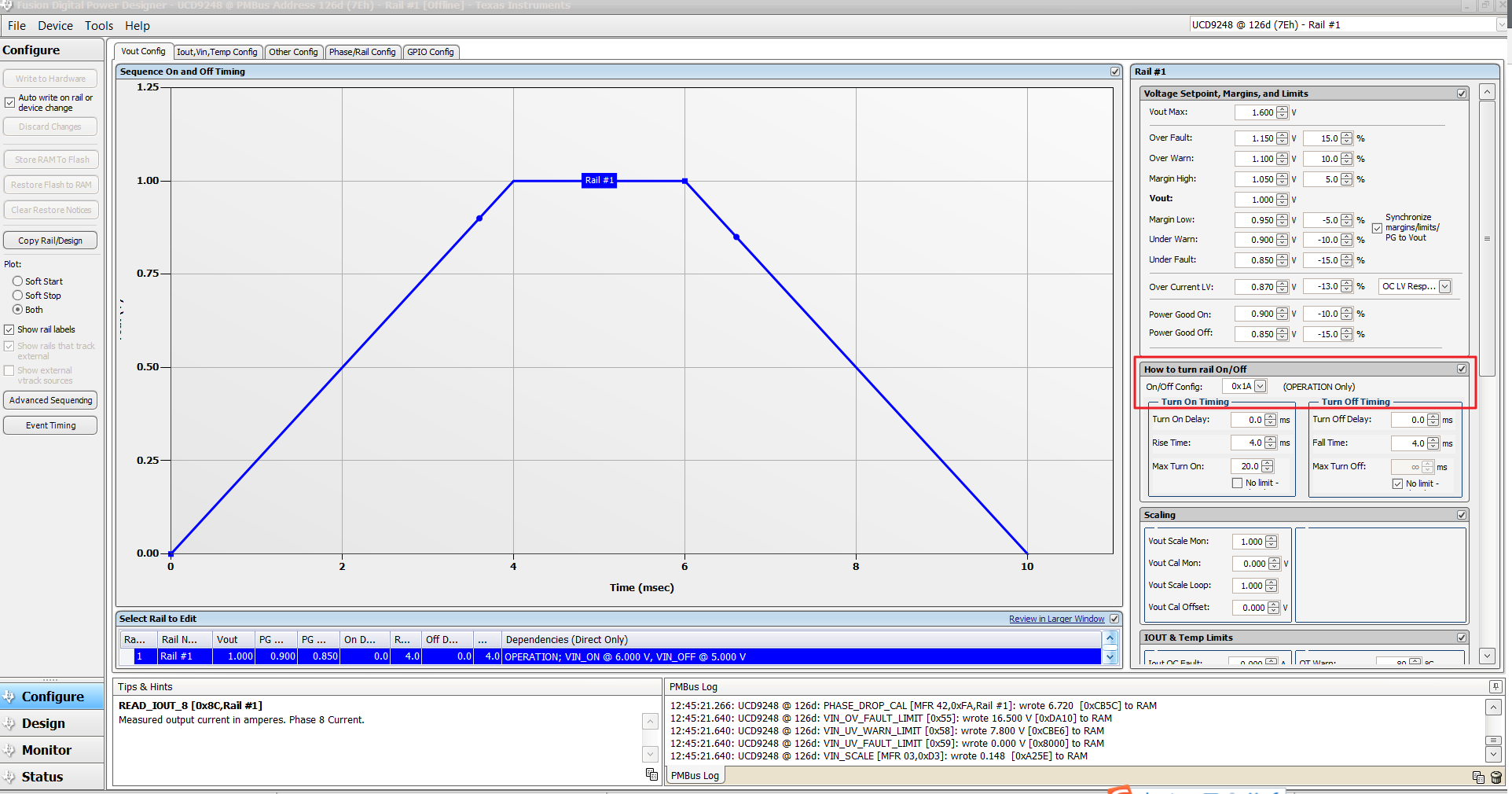The height and width of the screenshot is (794, 1512).
Task: Switch to Phase/Rail Config tab
Action: [x=362, y=52]
